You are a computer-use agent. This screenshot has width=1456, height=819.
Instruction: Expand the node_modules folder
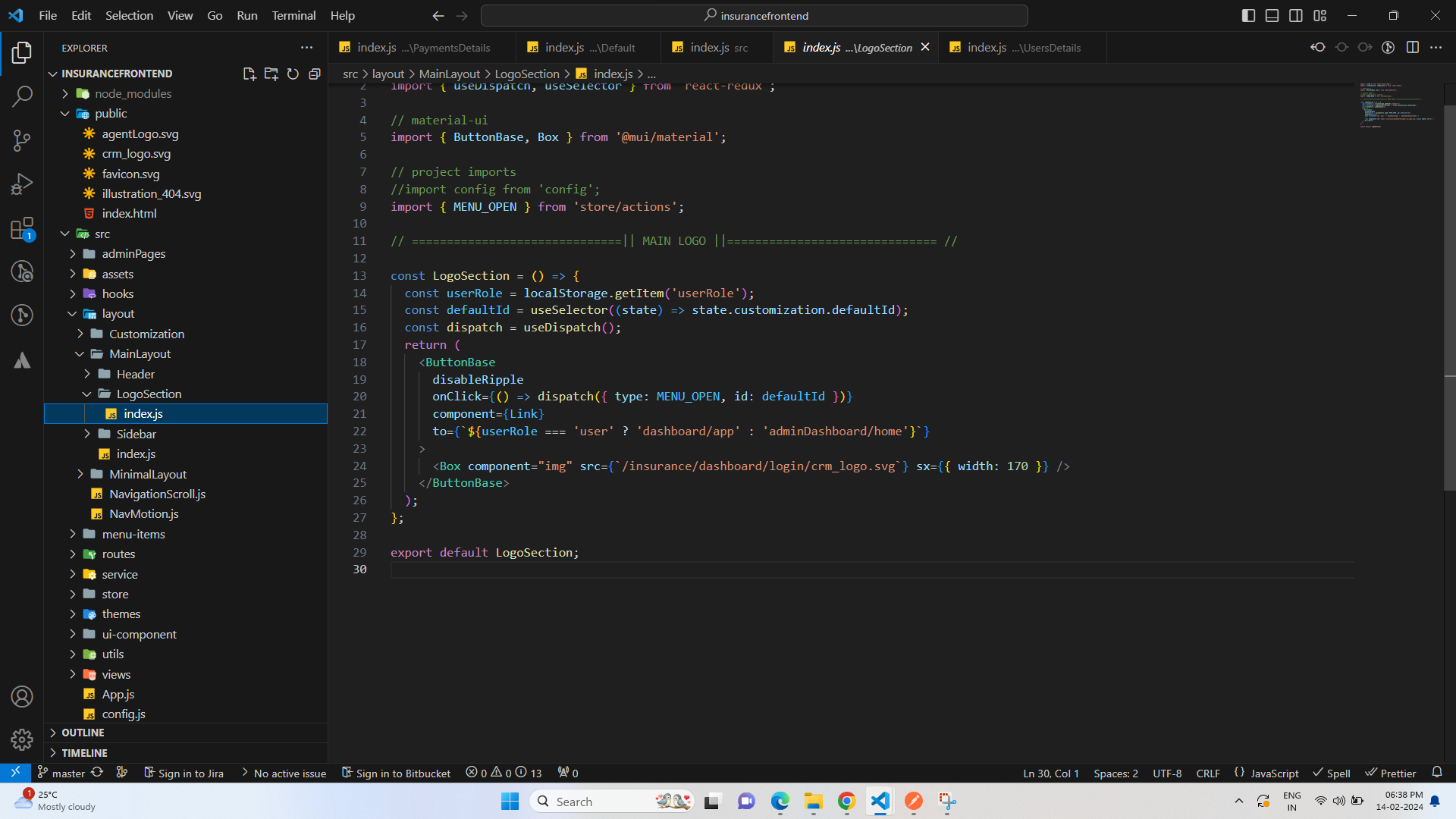click(x=133, y=93)
